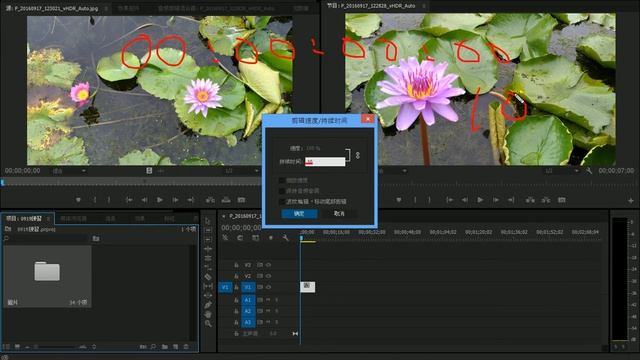
Task: Click the duration input field in dialog
Action: pyautogui.click(x=325, y=162)
